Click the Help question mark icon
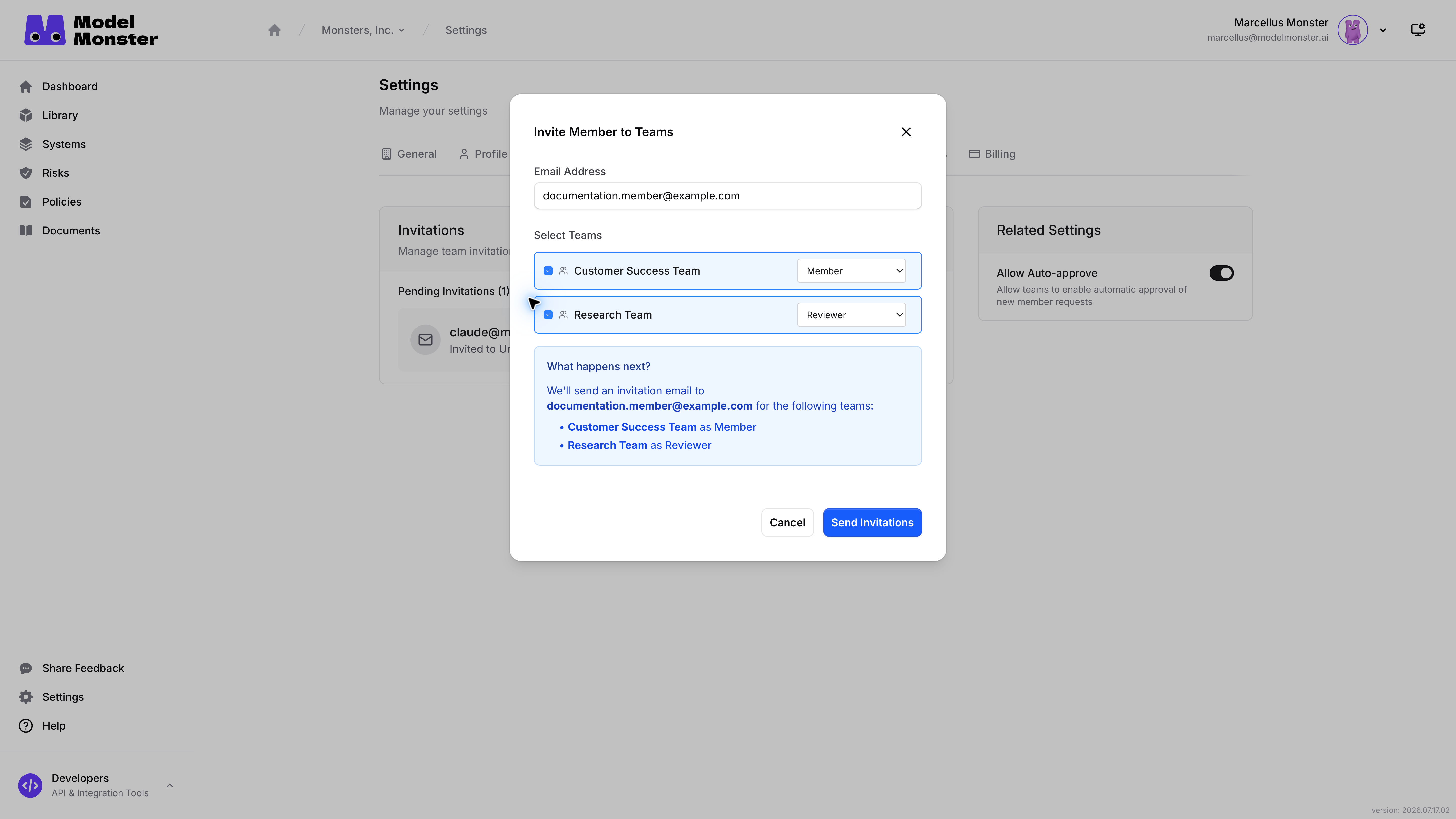Viewport: 1456px width, 819px height. 26,726
